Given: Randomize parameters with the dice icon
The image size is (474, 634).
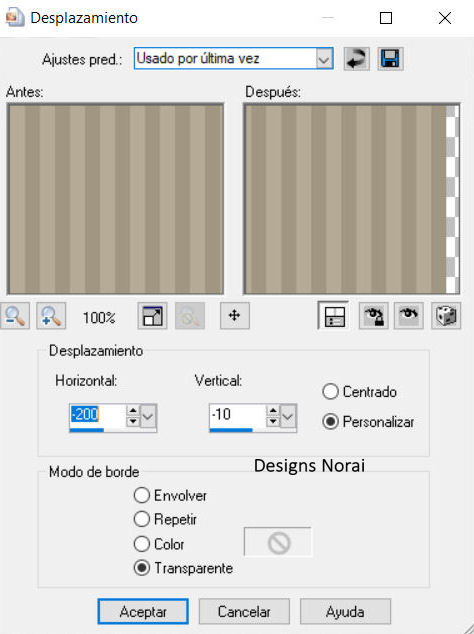Looking at the screenshot, I should (446, 316).
